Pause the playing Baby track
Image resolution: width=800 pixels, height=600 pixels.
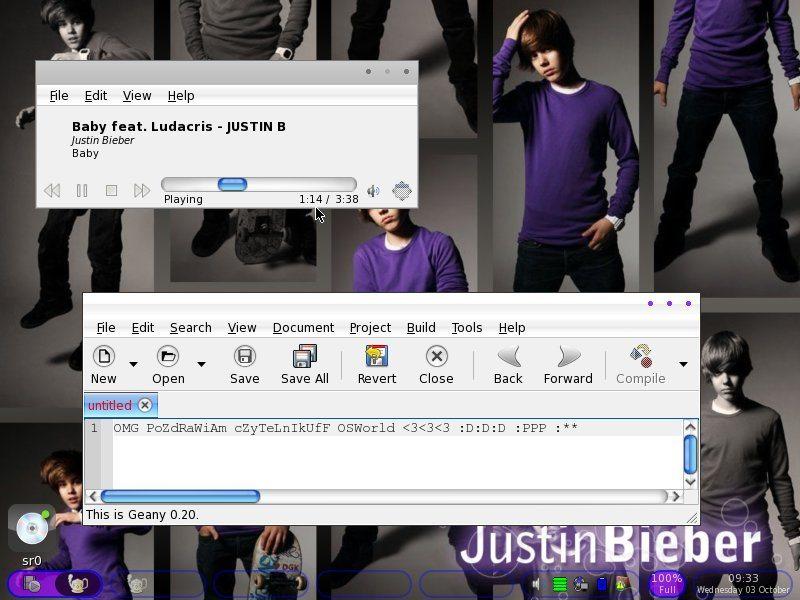coord(82,190)
